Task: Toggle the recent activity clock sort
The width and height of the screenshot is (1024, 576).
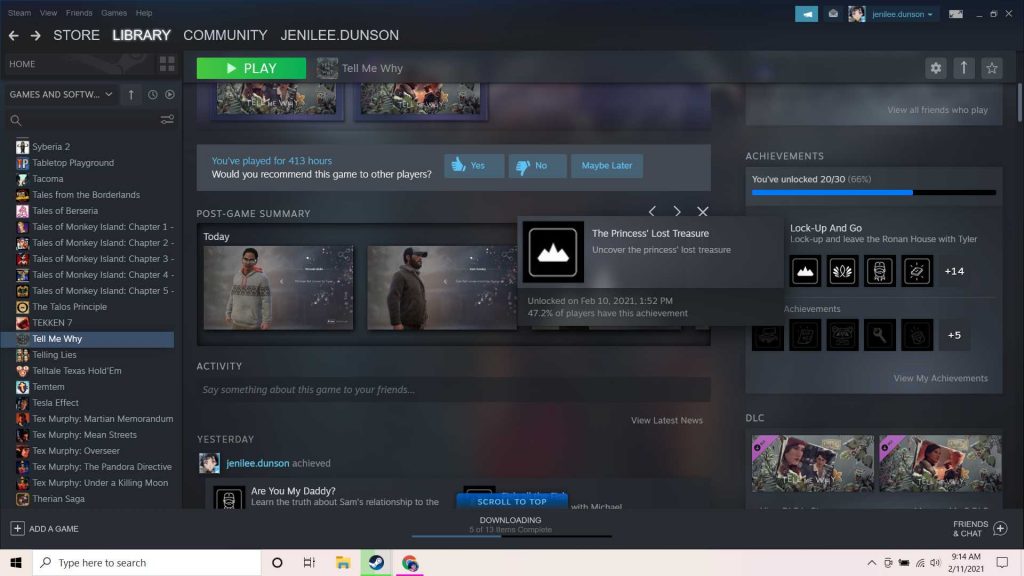Action: 153,95
